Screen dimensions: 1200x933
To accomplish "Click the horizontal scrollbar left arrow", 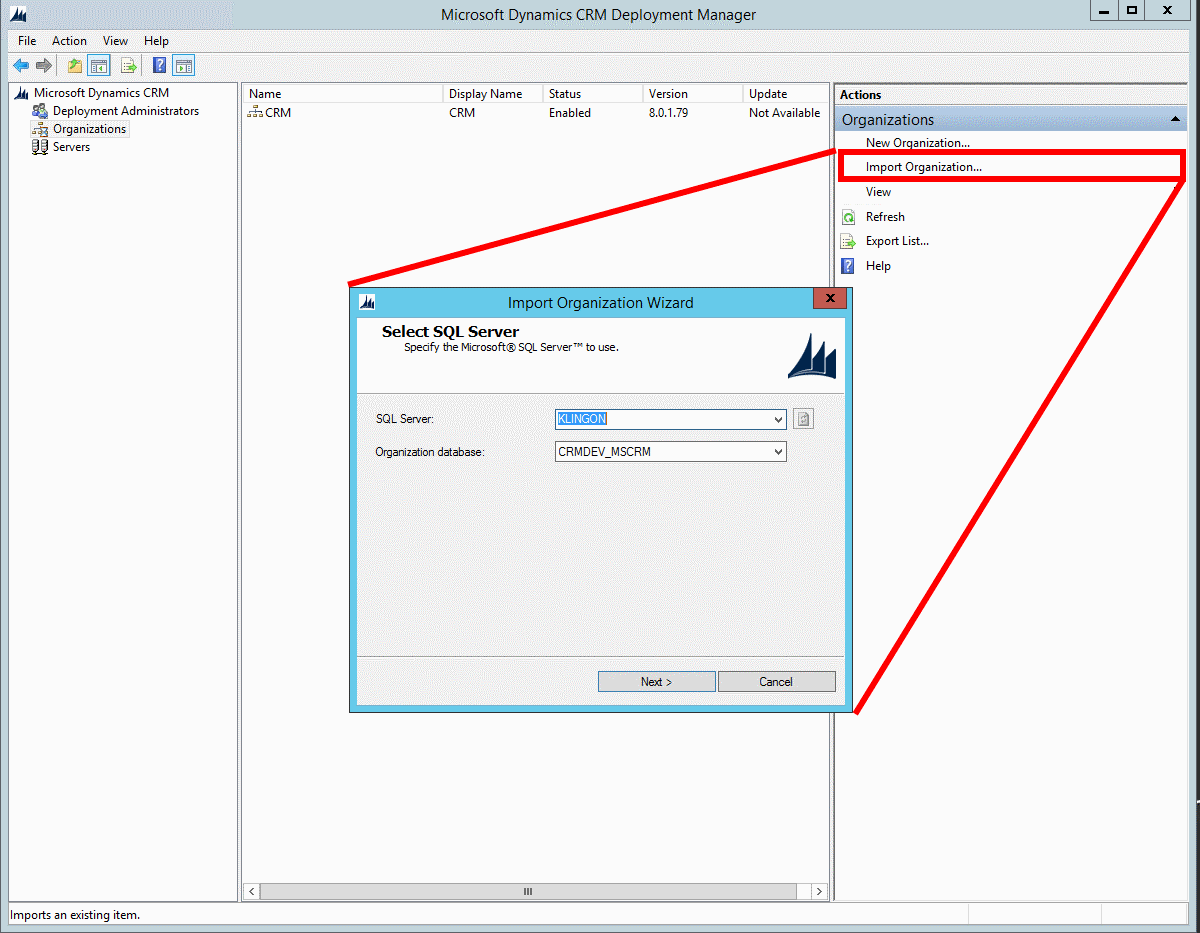I will tap(252, 891).
